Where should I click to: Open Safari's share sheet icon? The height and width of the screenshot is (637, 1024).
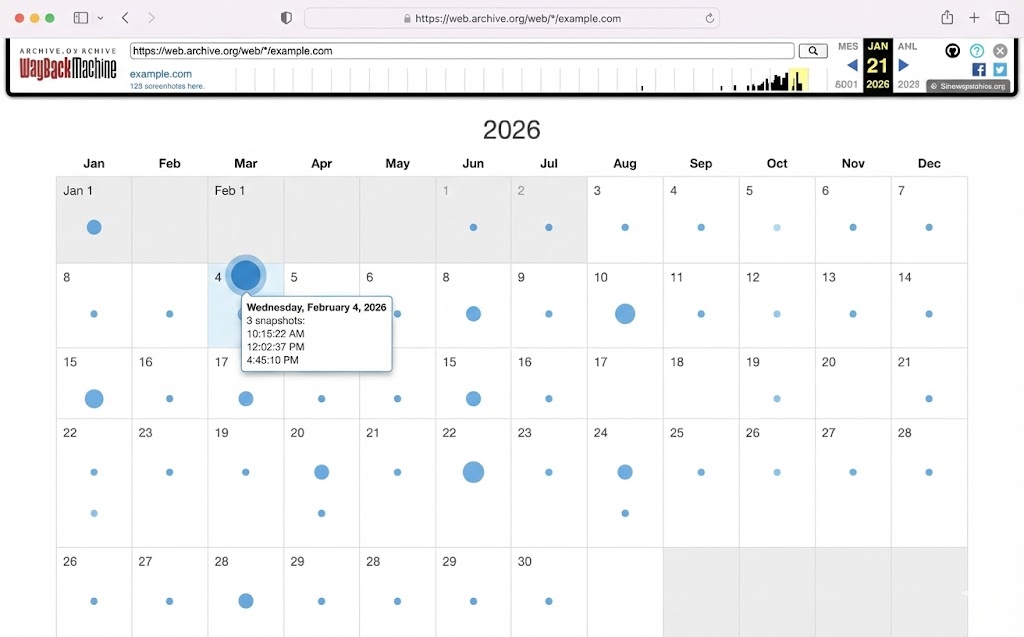tap(946, 17)
